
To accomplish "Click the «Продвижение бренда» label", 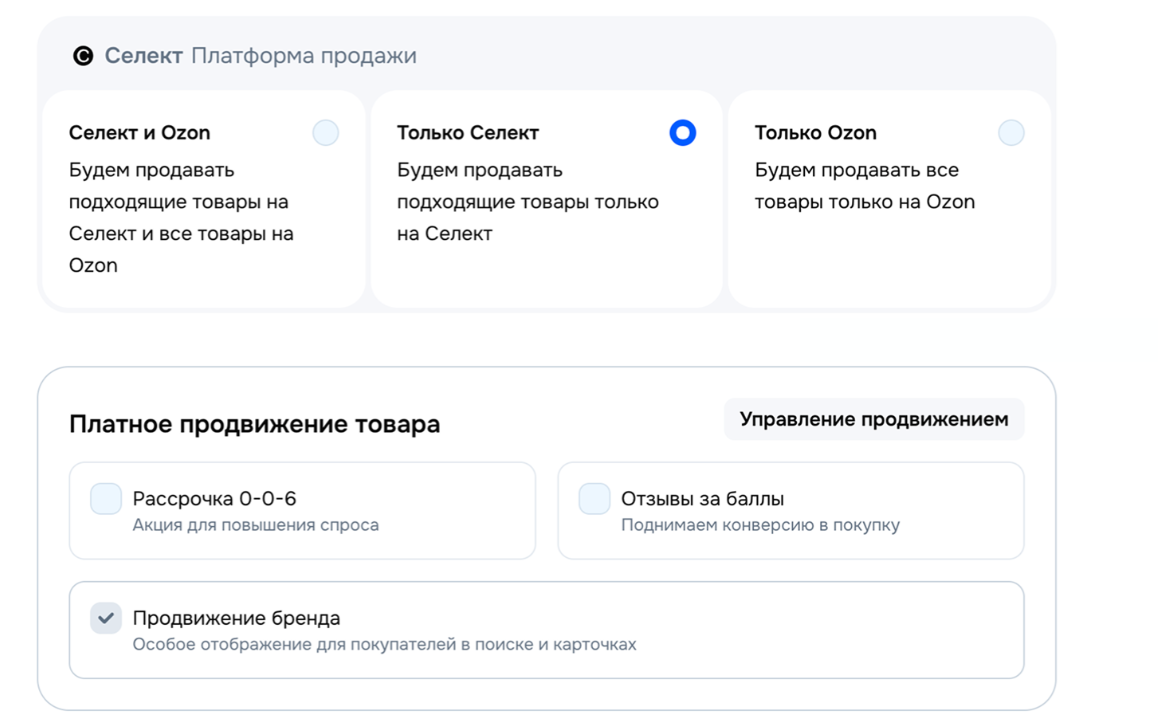I will (236, 618).
